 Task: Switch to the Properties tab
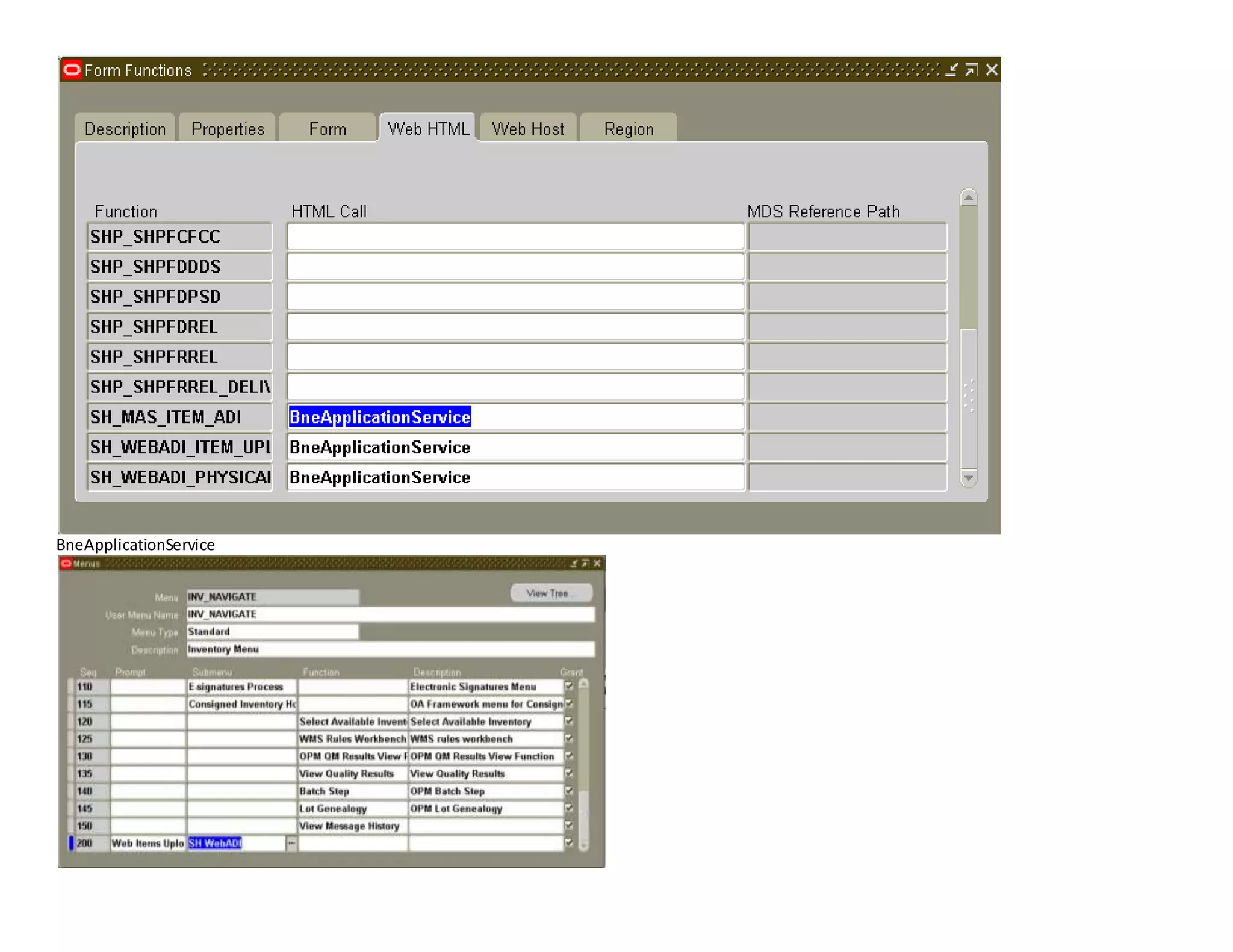(x=227, y=128)
